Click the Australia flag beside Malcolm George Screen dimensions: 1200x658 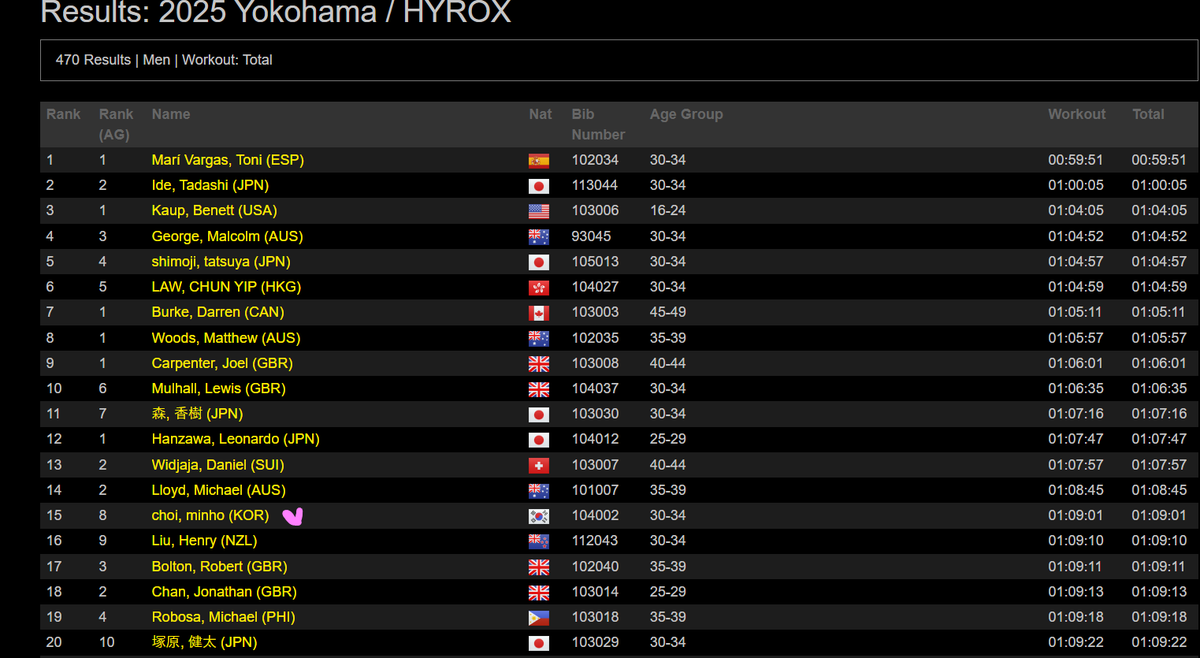pos(539,237)
